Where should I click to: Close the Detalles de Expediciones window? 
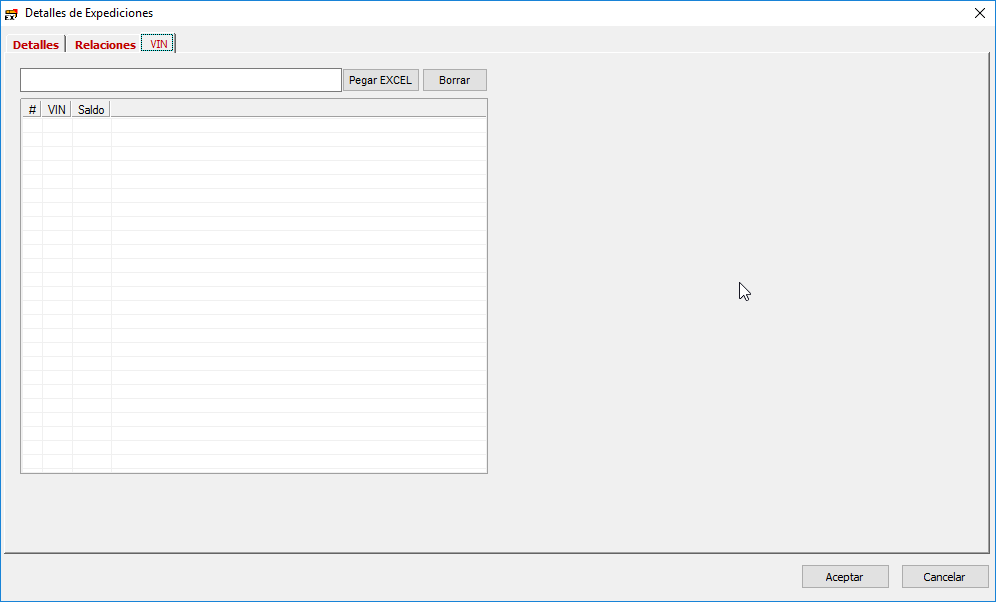pos(979,13)
